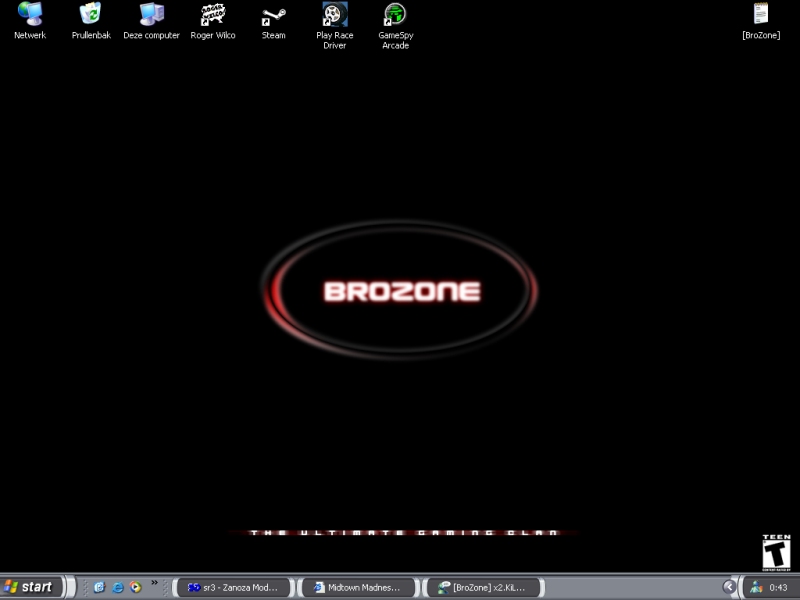Click the taskbar clock showing 0:43
Screen dimensions: 800x600
tap(778, 587)
